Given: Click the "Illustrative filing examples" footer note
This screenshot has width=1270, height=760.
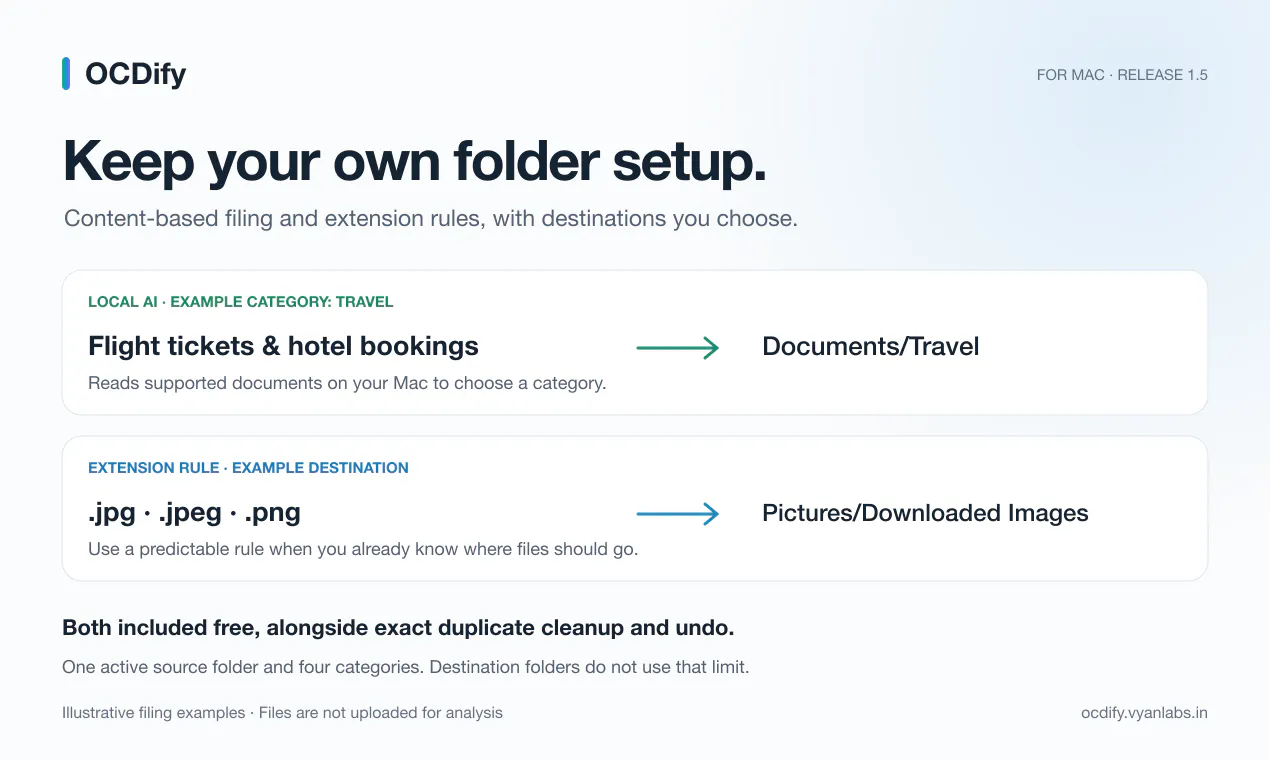Looking at the screenshot, I should coord(282,713).
